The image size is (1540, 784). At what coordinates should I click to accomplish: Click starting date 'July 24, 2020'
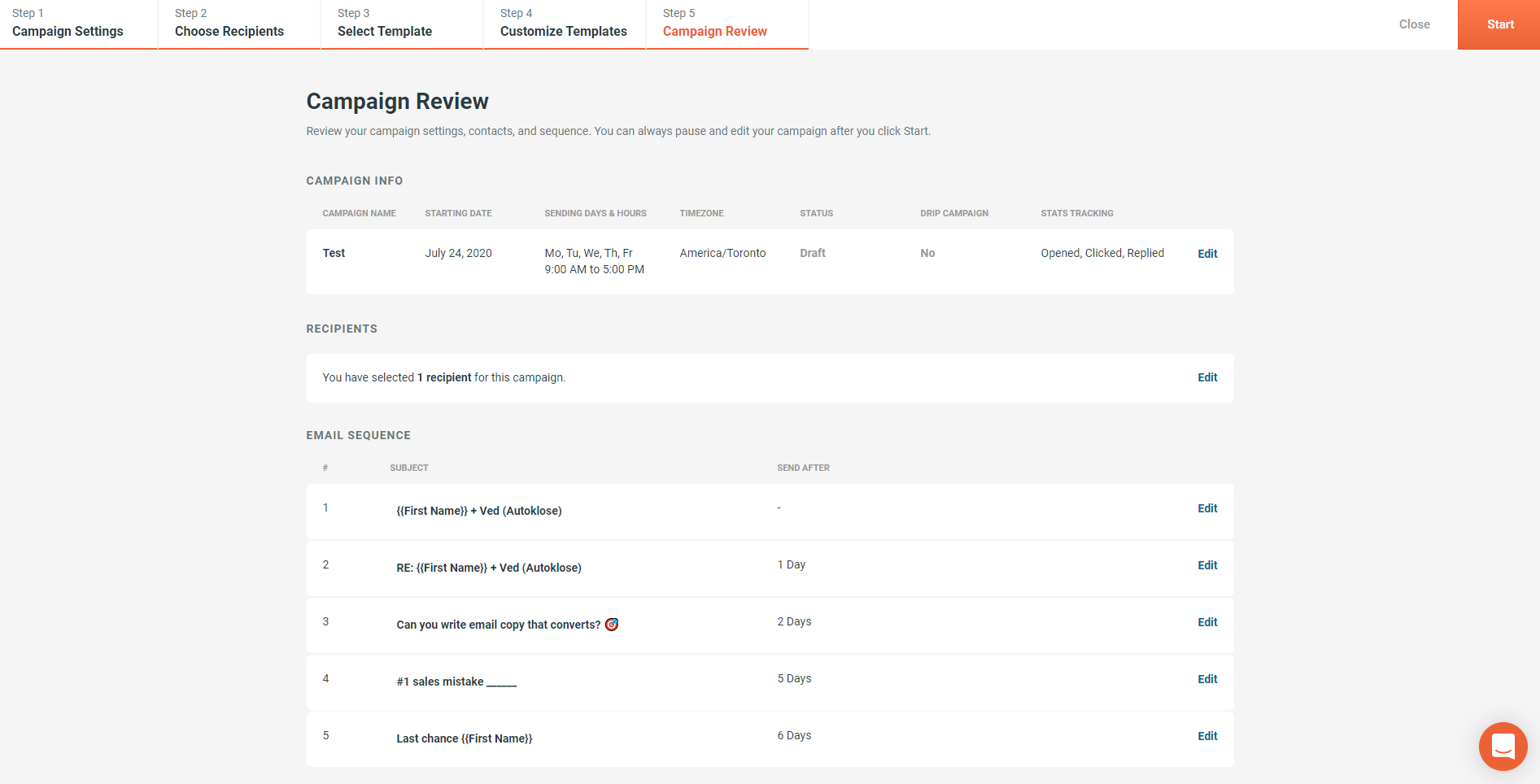(458, 253)
